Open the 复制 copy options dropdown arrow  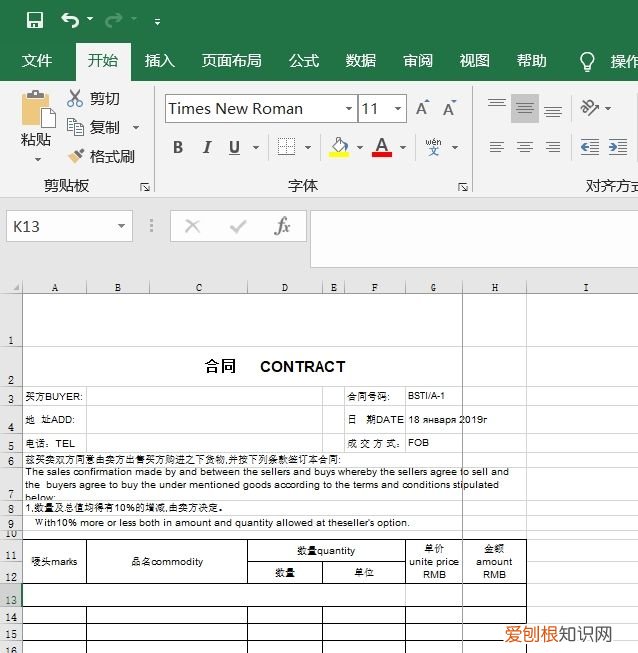tap(136, 127)
